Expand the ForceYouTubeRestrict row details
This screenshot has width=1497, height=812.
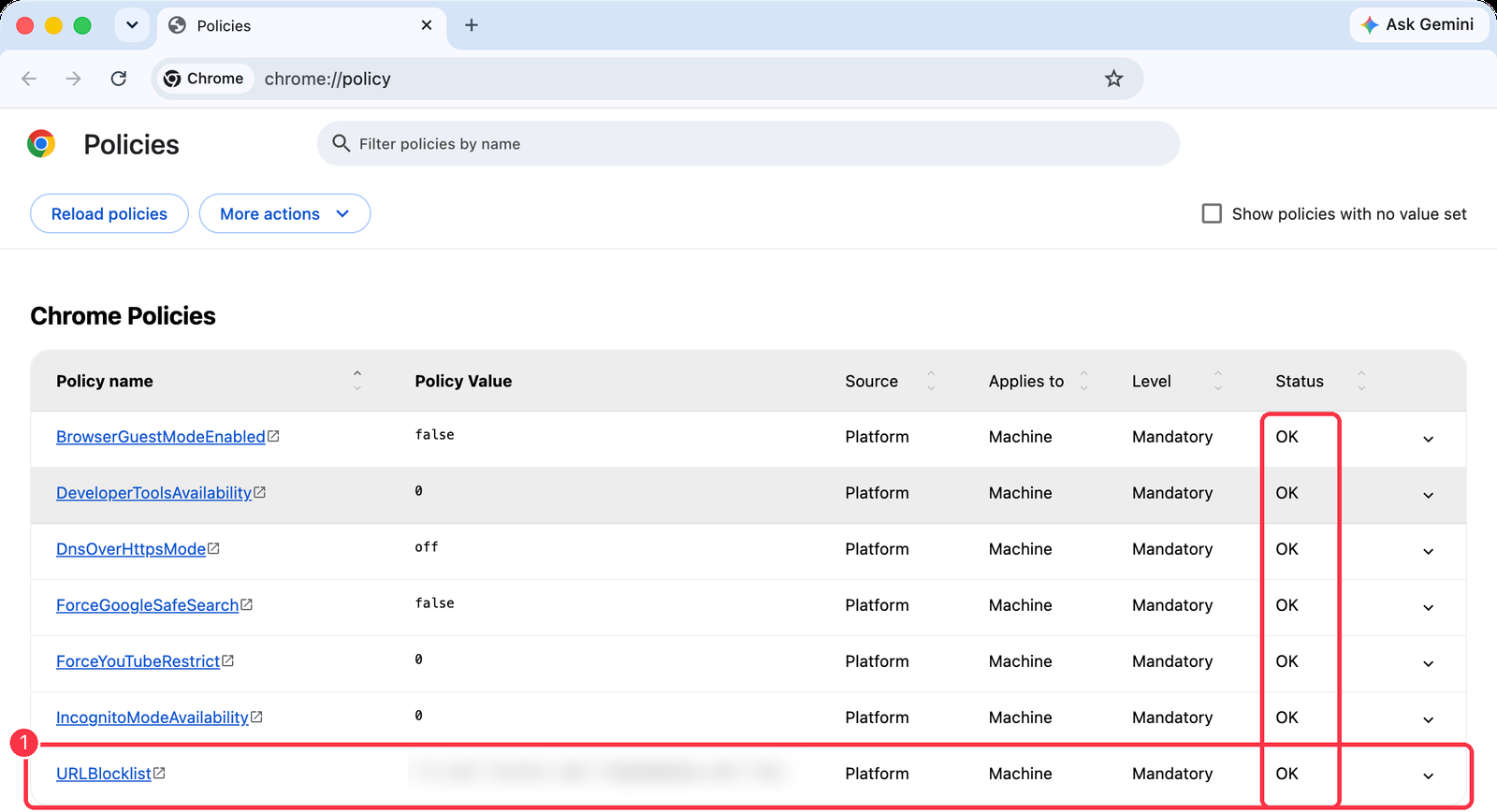pos(1429,663)
